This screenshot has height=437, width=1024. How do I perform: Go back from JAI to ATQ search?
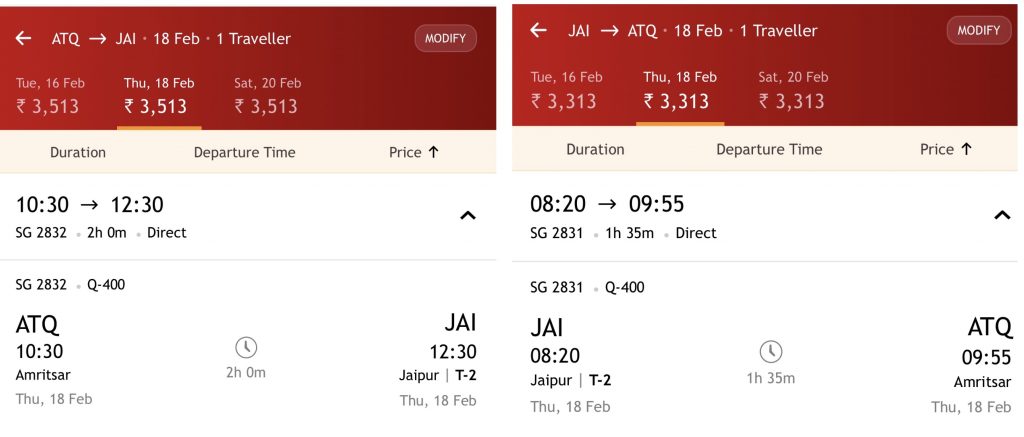click(538, 31)
